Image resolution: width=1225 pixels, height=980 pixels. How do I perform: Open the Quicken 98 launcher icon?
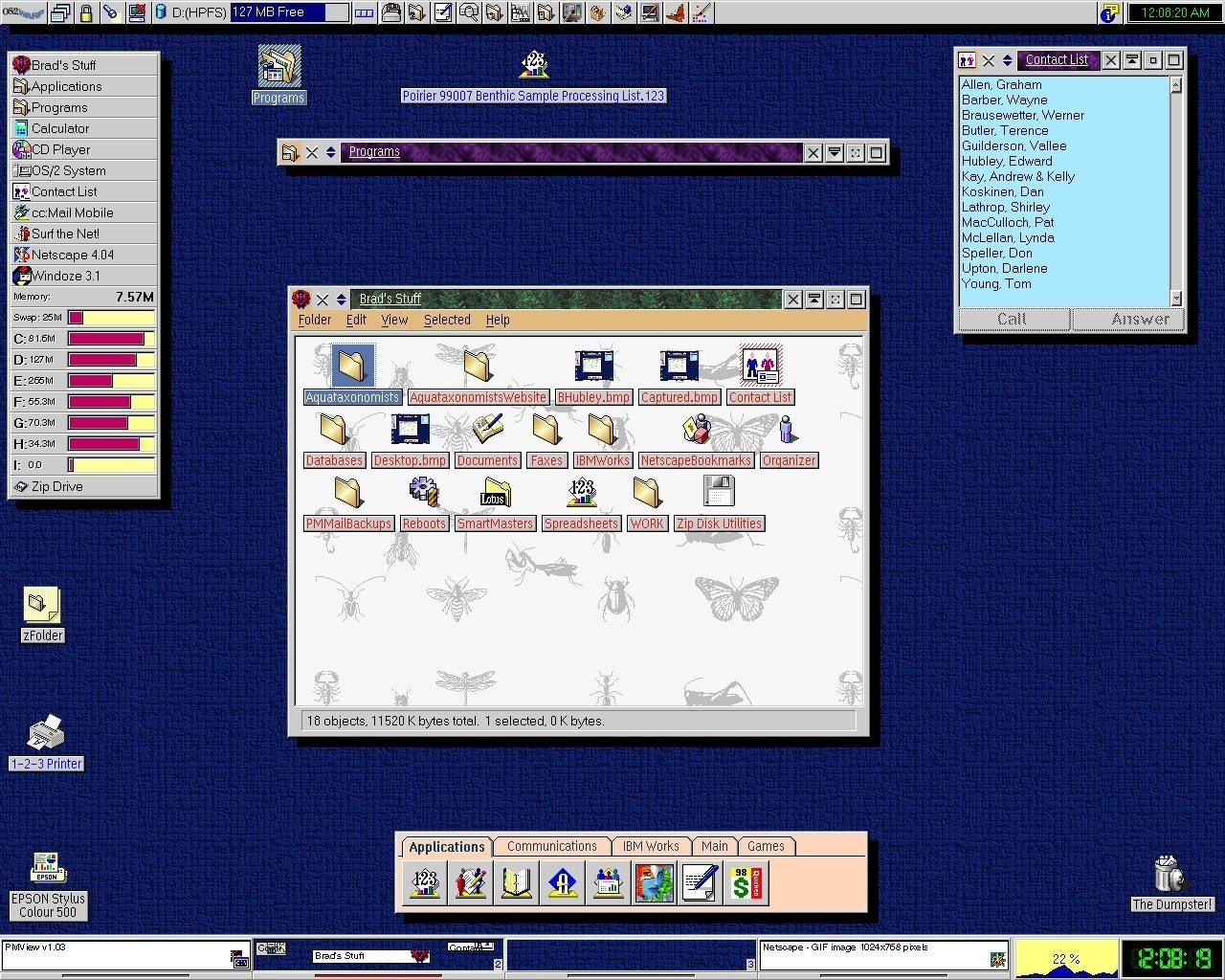(746, 882)
